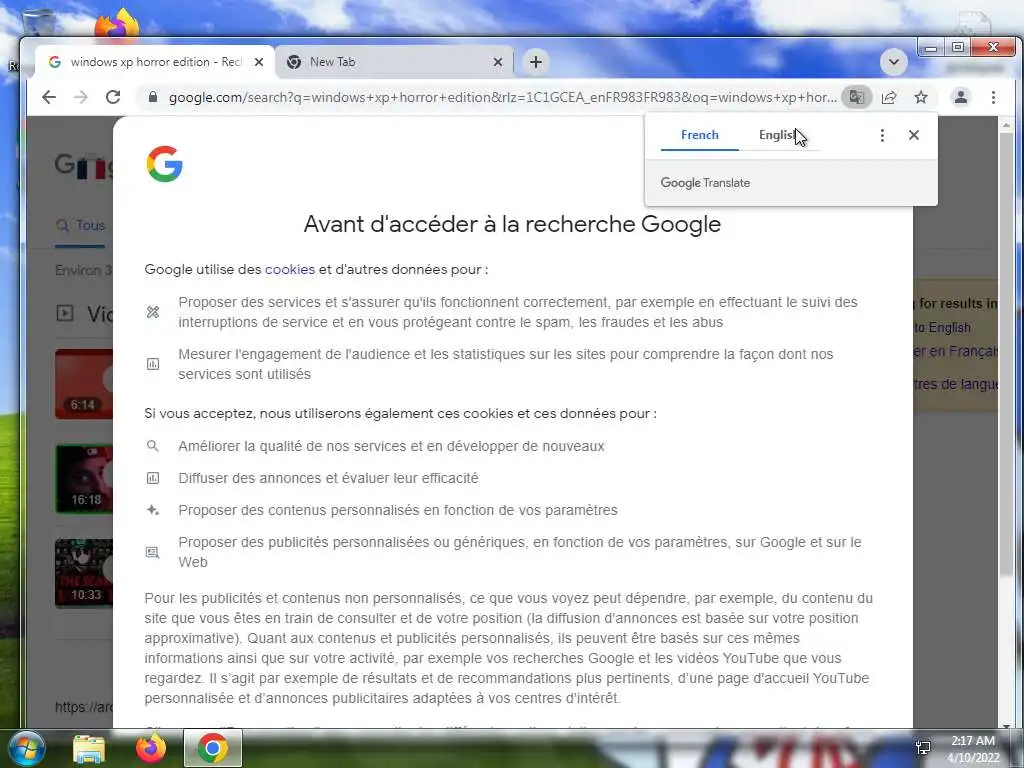
Task: Select French in the translate popup
Action: [699, 135]
